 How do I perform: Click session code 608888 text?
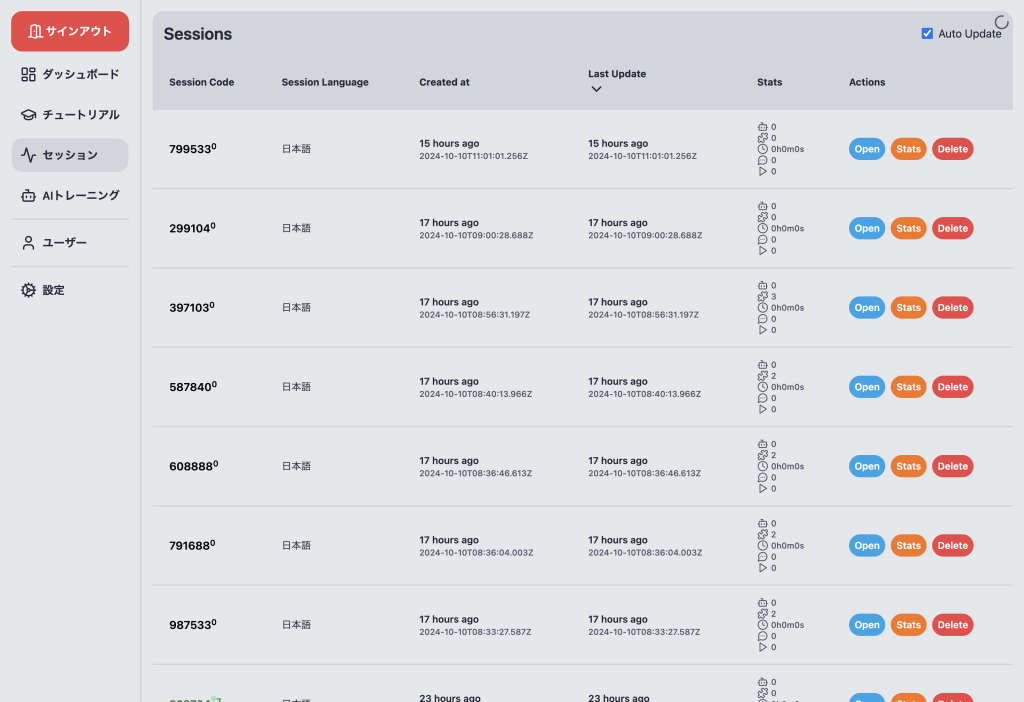point(190,467)
